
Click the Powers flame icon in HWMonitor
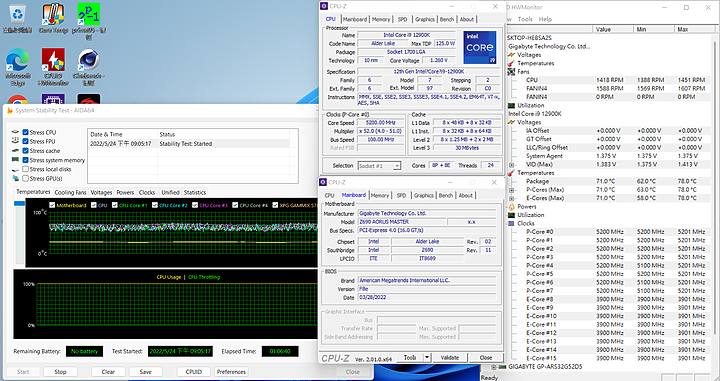(511, 207)
